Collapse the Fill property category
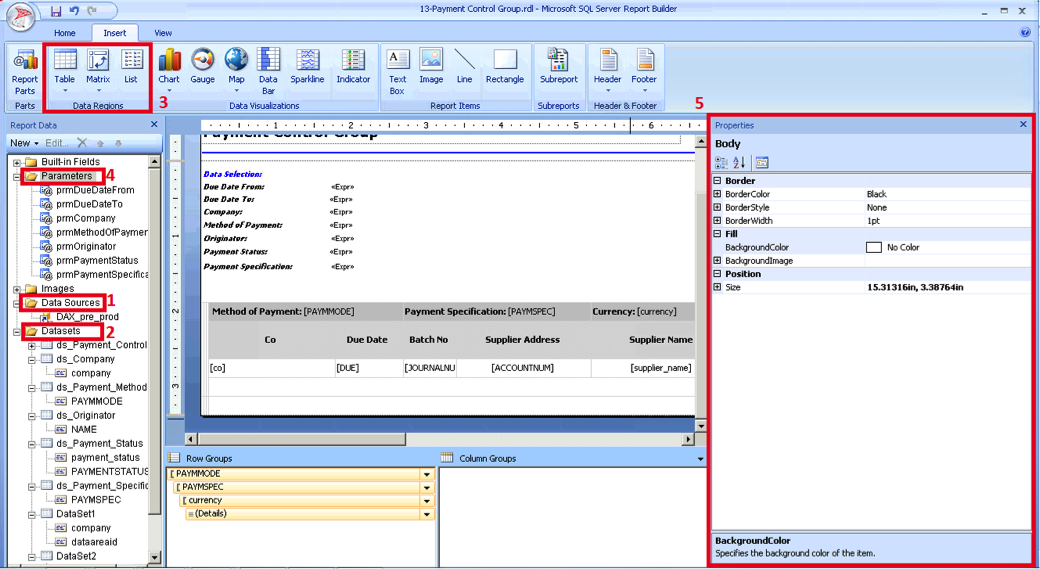 click(x=717, y=234)
